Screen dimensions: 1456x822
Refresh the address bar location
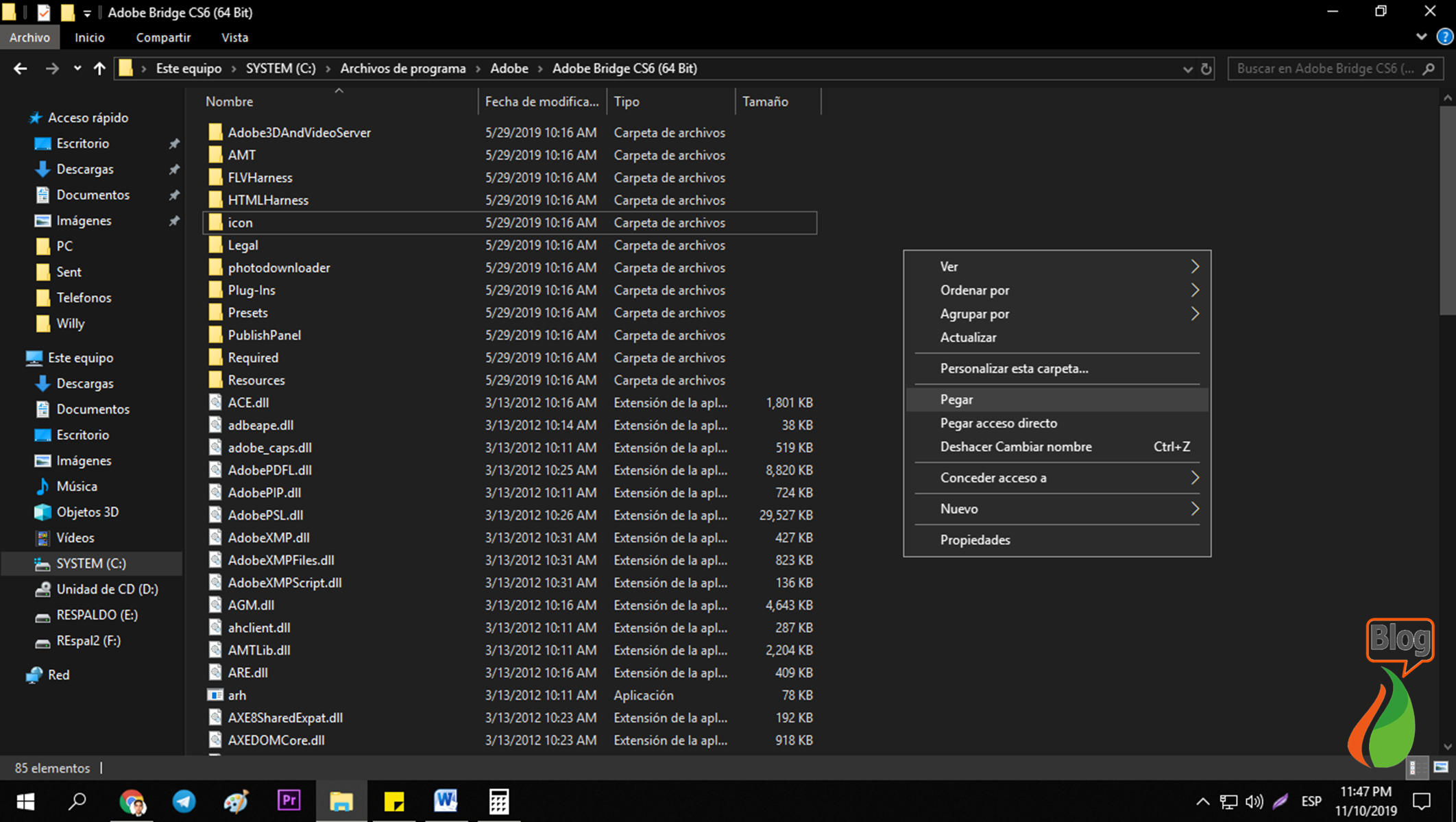(1206, 69)
